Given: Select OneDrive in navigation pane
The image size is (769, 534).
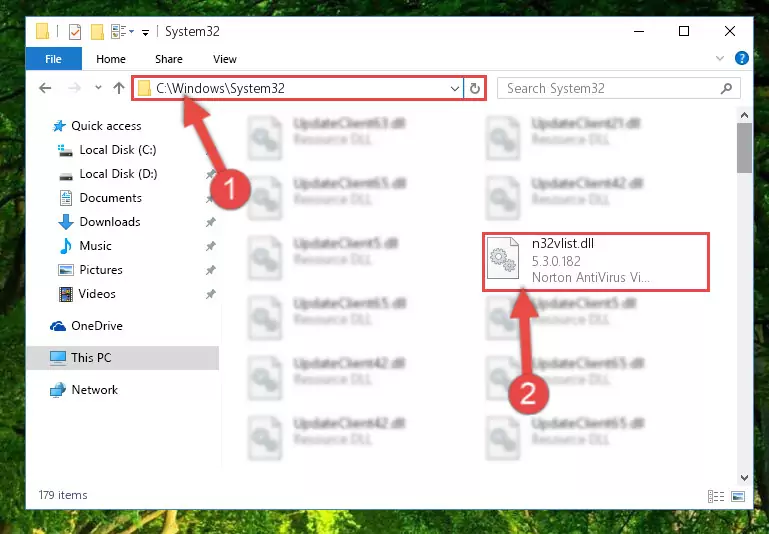Looking at the screenshot, I should click(x=97, y=326).
